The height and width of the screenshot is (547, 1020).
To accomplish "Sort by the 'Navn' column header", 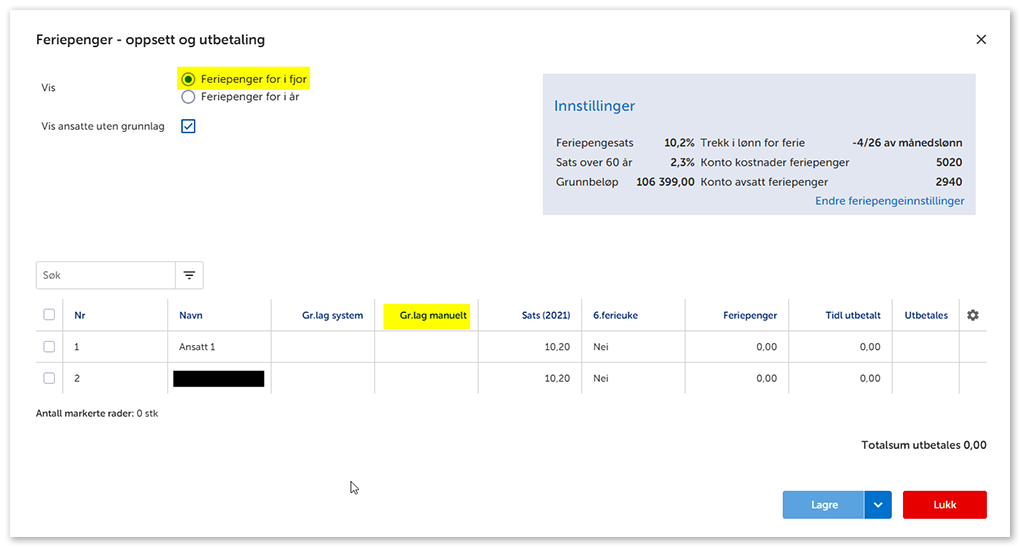I will pyautogui.click(x=191, y=316).
